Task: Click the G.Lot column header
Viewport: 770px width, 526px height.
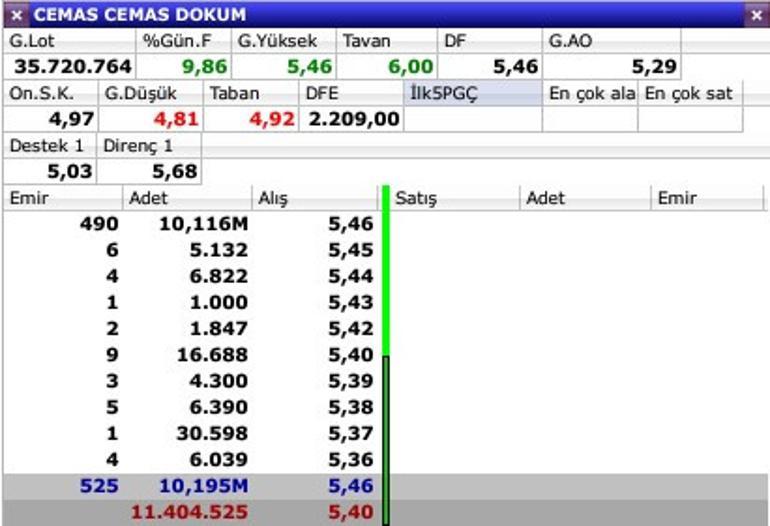Action: [70, 41]
